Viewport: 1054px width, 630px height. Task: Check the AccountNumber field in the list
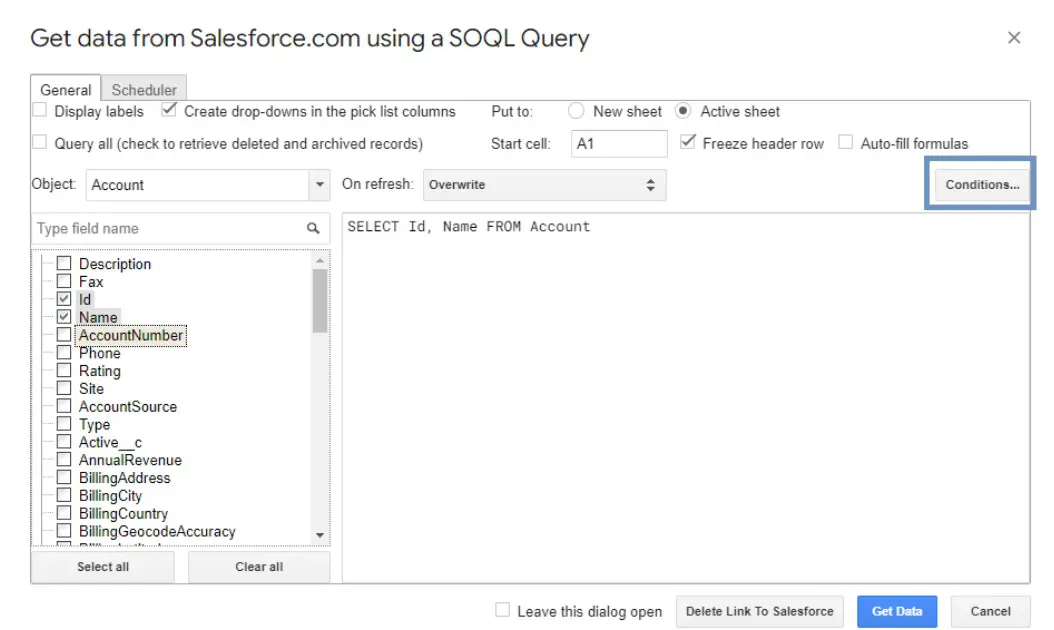coord(64,335)
